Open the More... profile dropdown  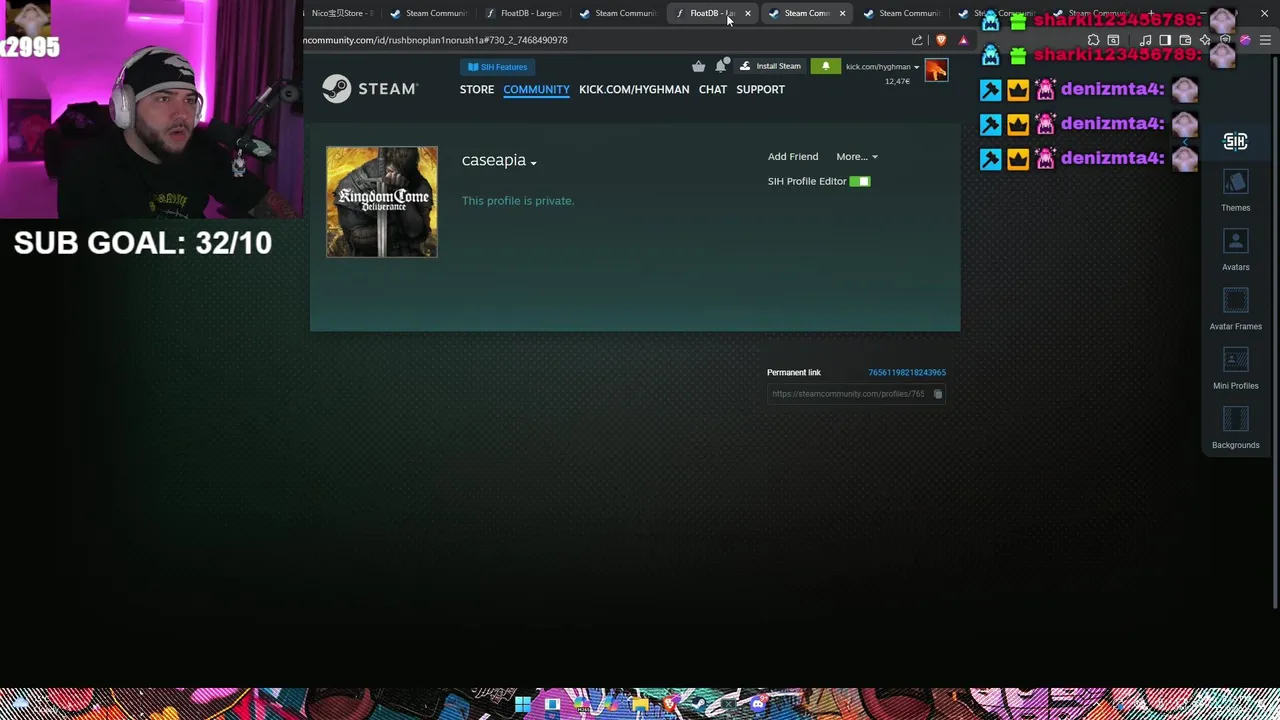(856, 156)
